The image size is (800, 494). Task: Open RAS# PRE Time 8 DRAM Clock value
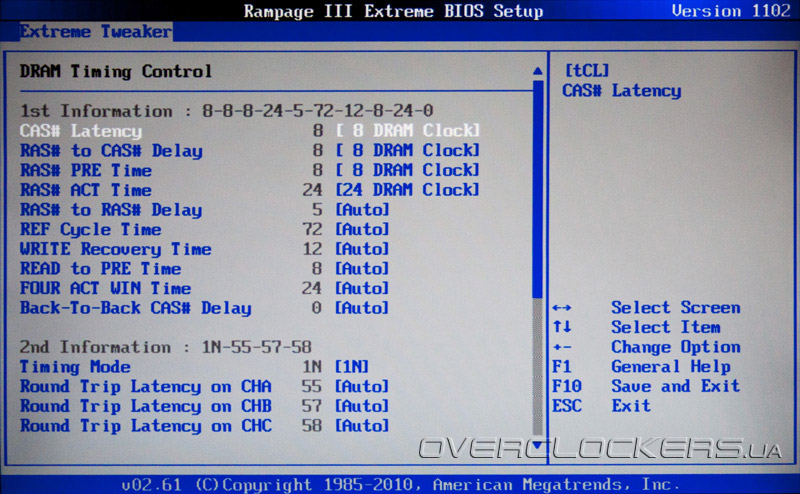408,170
